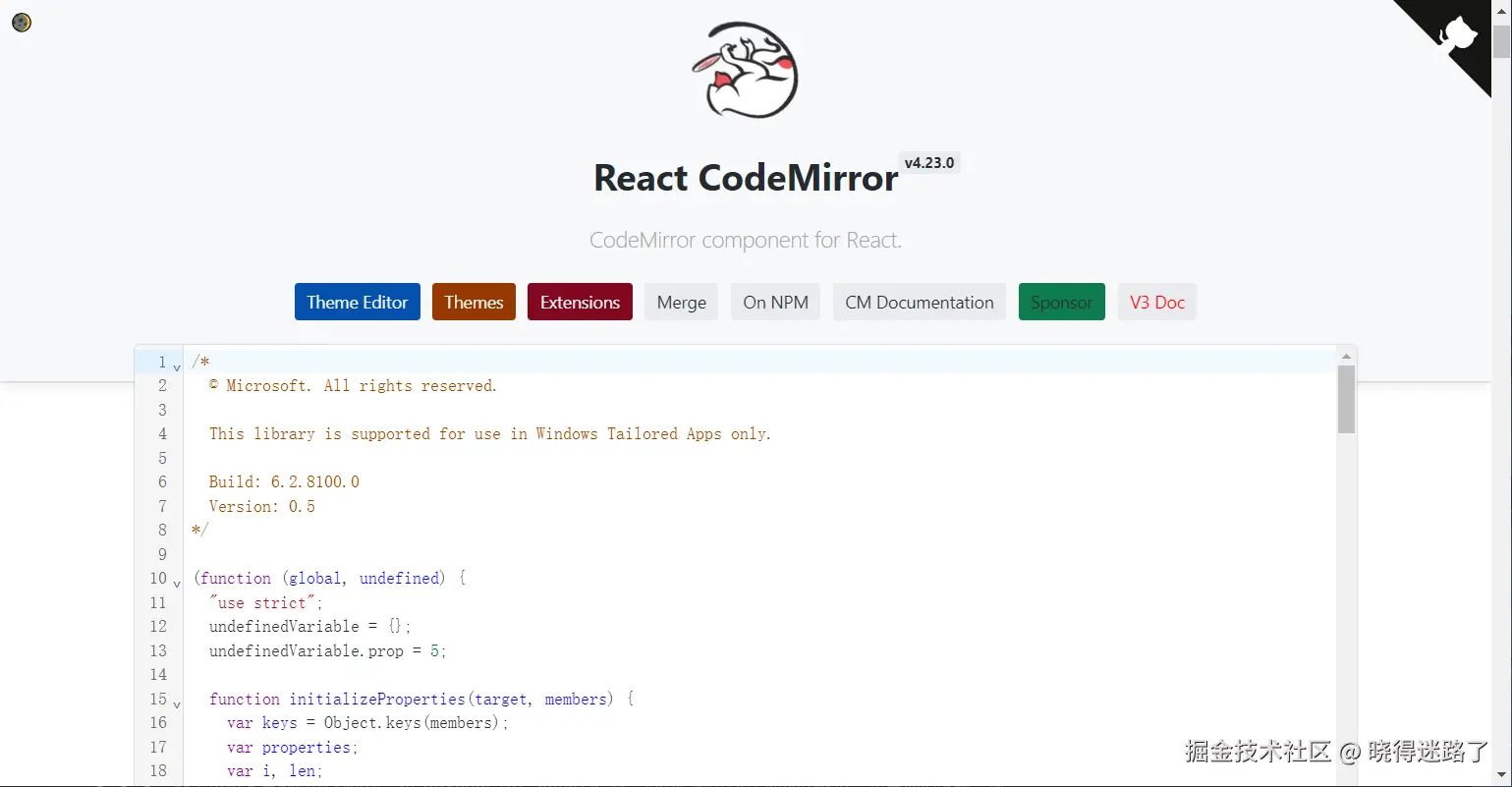Click the green Sponsor button
Image resolution: width=1512 pixels, height=787 pixels.
coord(1062,302)
